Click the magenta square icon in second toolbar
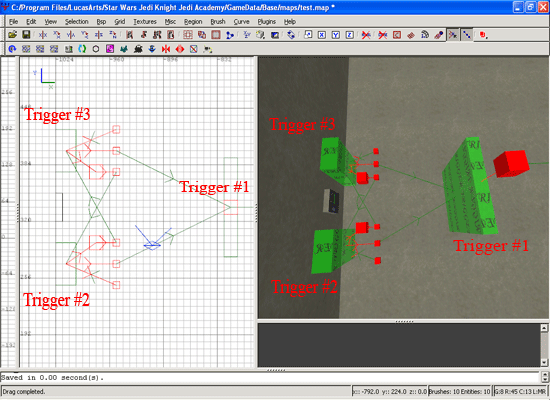550x400 pixels. [110, 49]
